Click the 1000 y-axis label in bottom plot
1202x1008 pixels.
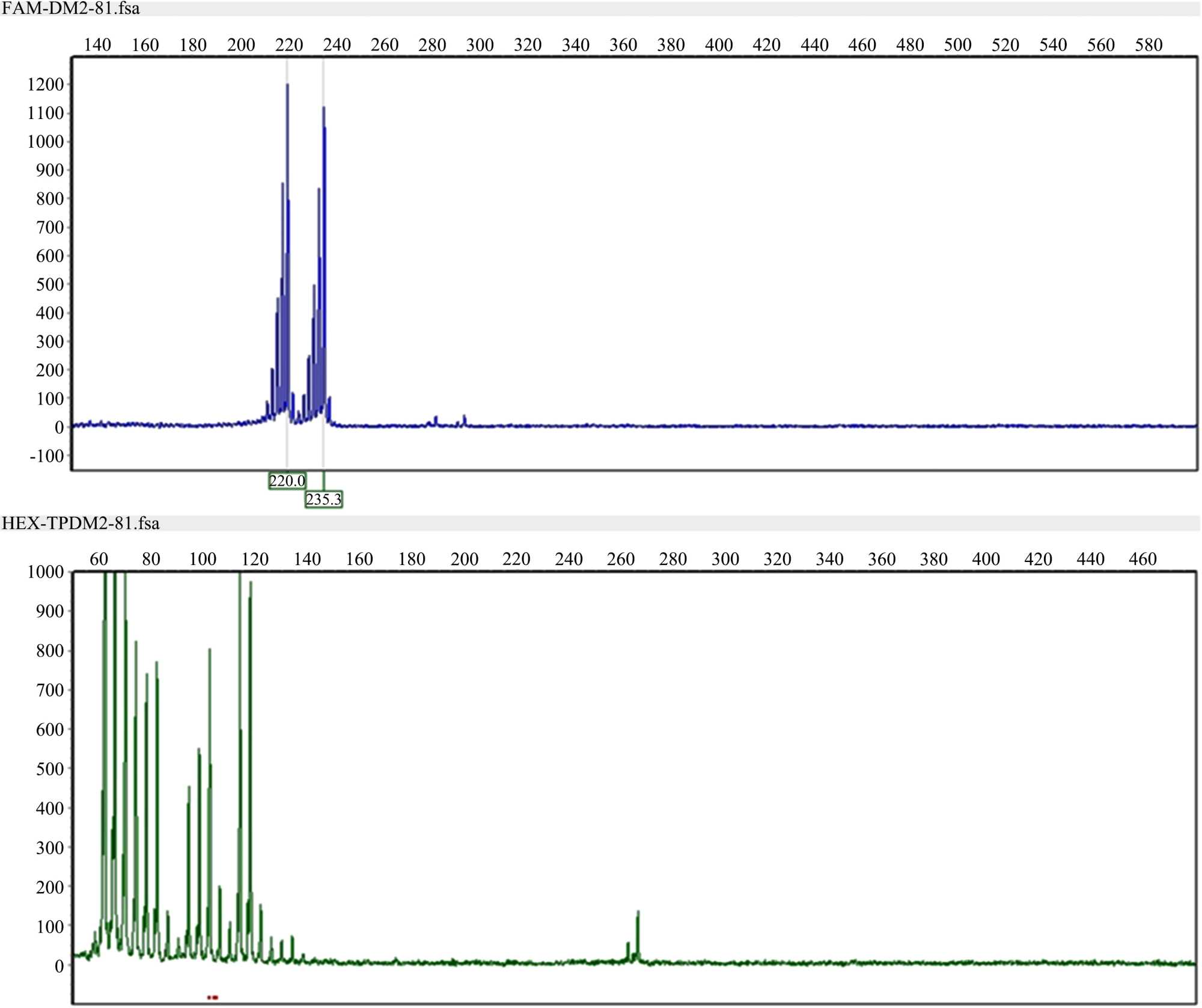click(46, 572)
